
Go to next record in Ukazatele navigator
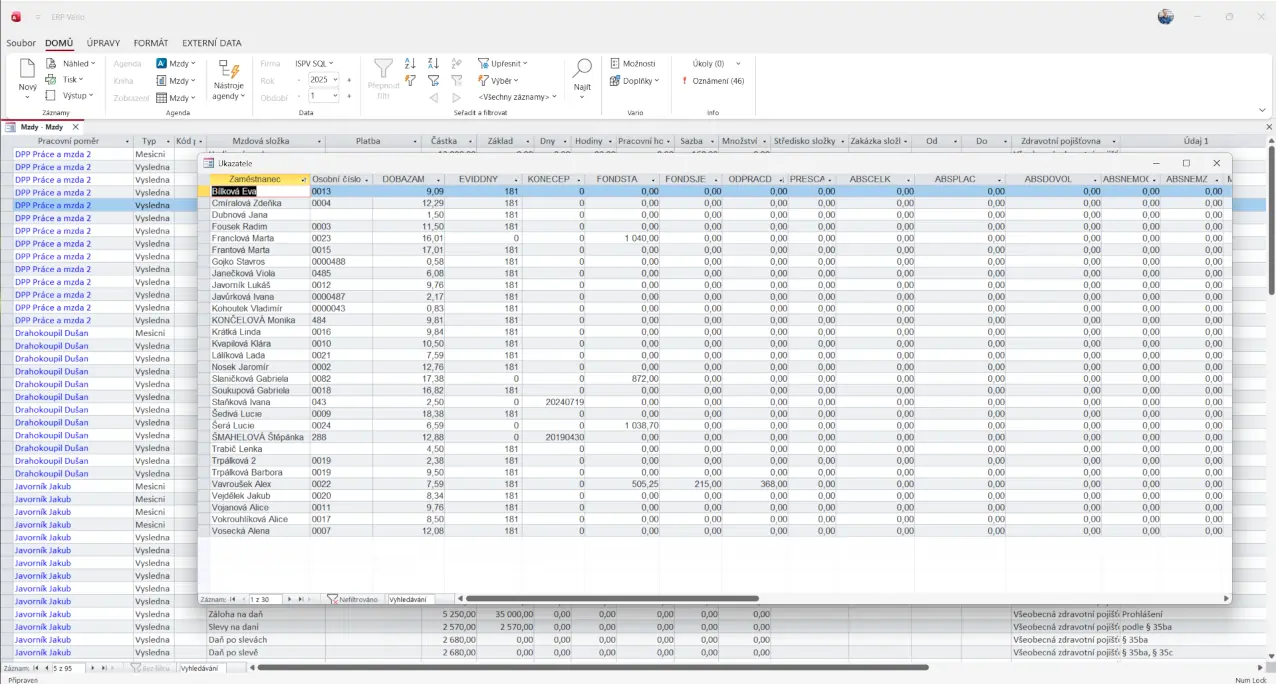coord(290,599)
